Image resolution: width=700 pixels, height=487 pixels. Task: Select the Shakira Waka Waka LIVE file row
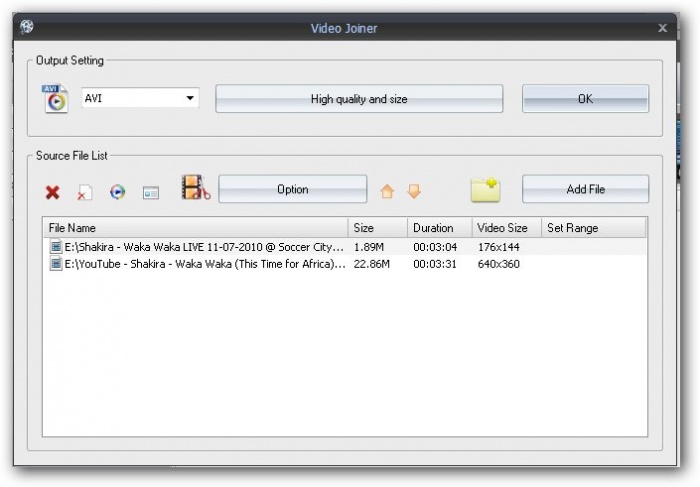[x=345, y=247]
